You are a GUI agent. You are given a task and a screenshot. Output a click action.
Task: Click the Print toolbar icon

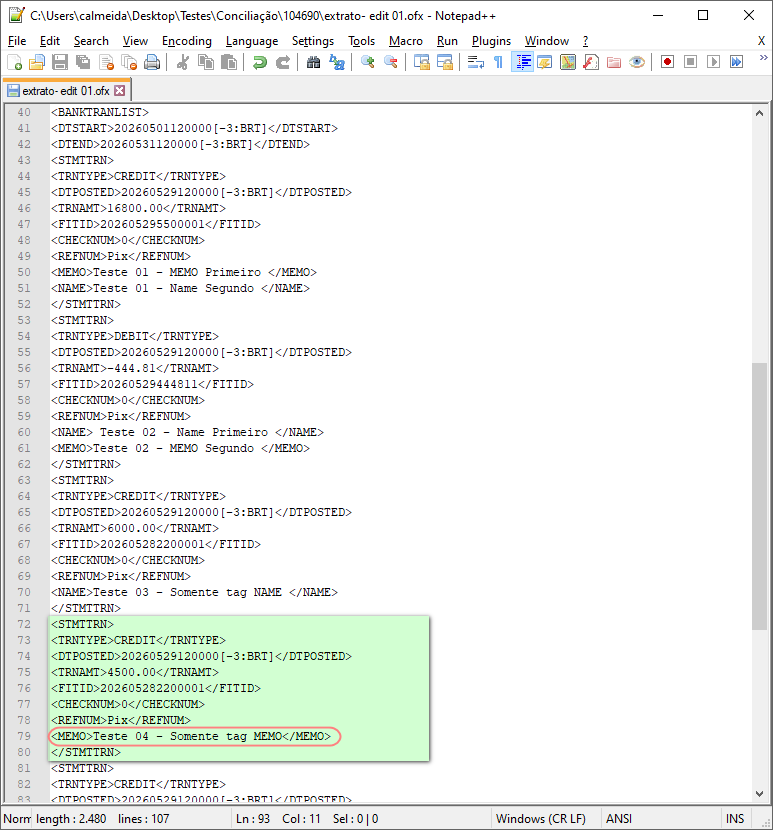(x=152, y=62)
